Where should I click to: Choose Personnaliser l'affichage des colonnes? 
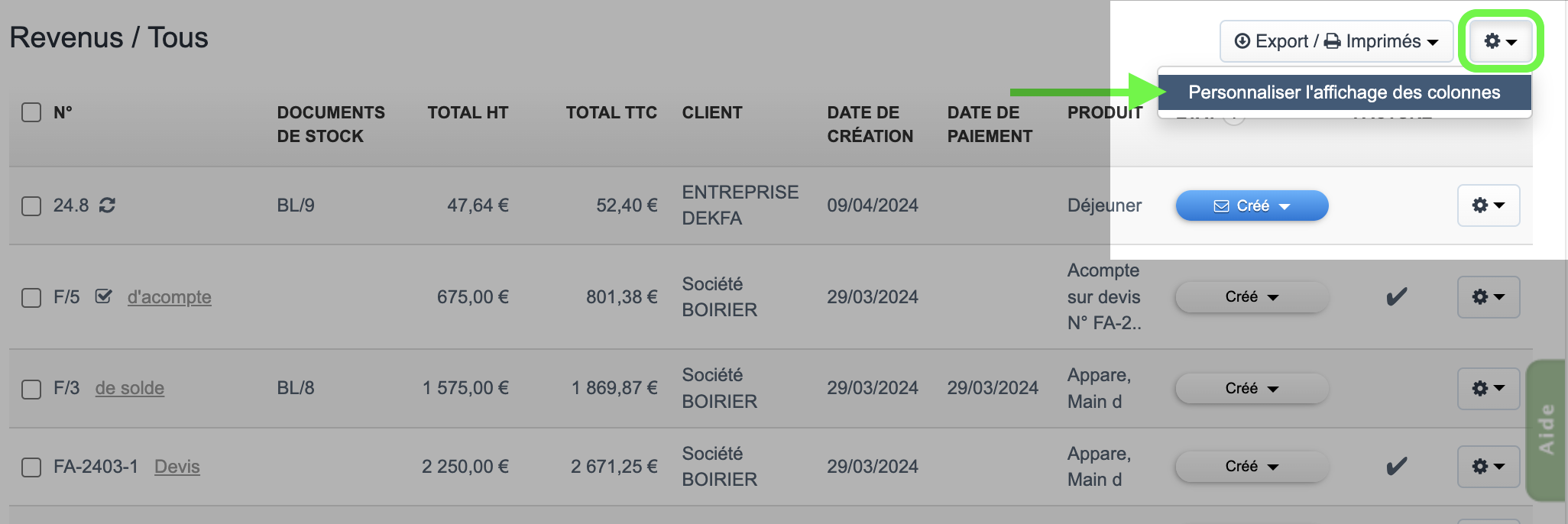click(x=1344, y=92)
